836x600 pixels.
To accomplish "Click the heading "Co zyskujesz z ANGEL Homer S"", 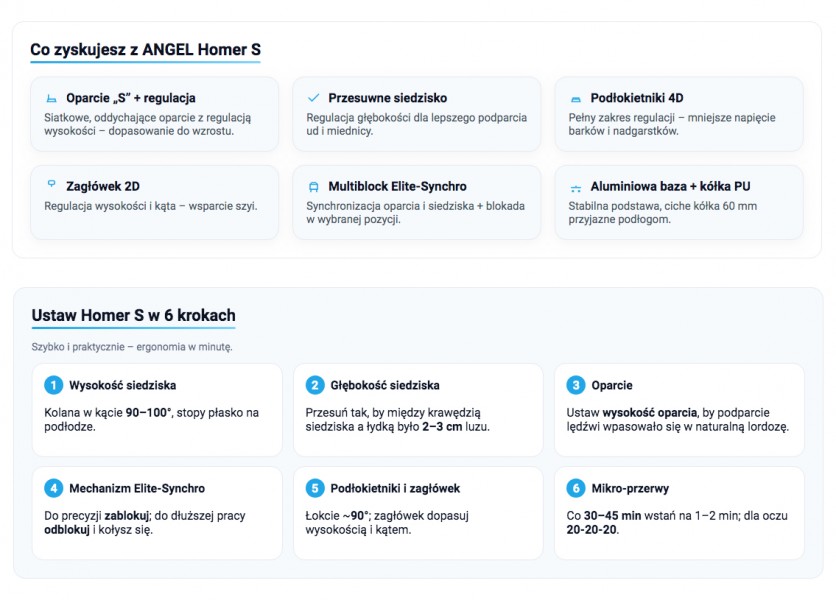I will point(146,50).
